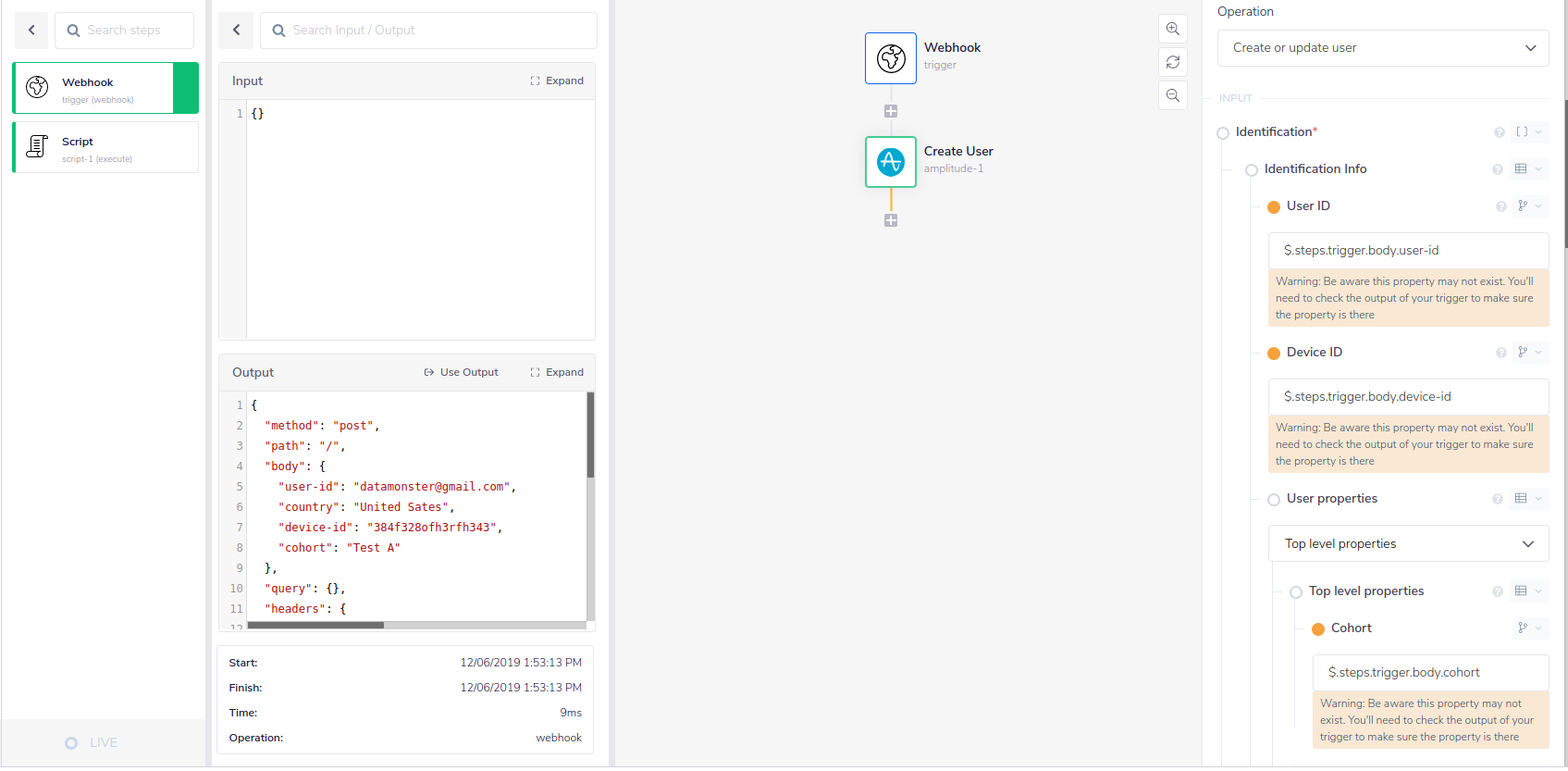Viewport: 1568px width, 771px height.
Task: Click help icon next to User ID
Action: click(x=1500, y=206)
